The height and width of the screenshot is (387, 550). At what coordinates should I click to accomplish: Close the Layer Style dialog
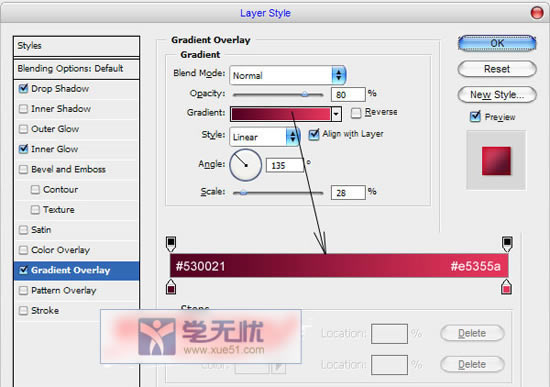[x=537, y=13]
